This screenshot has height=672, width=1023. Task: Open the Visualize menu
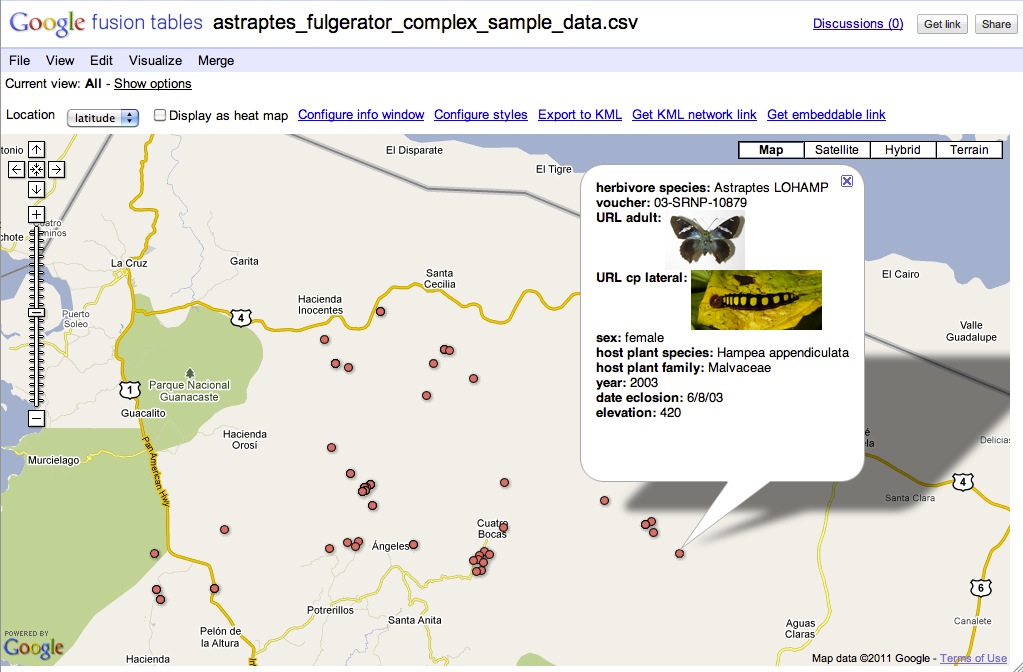155,61
